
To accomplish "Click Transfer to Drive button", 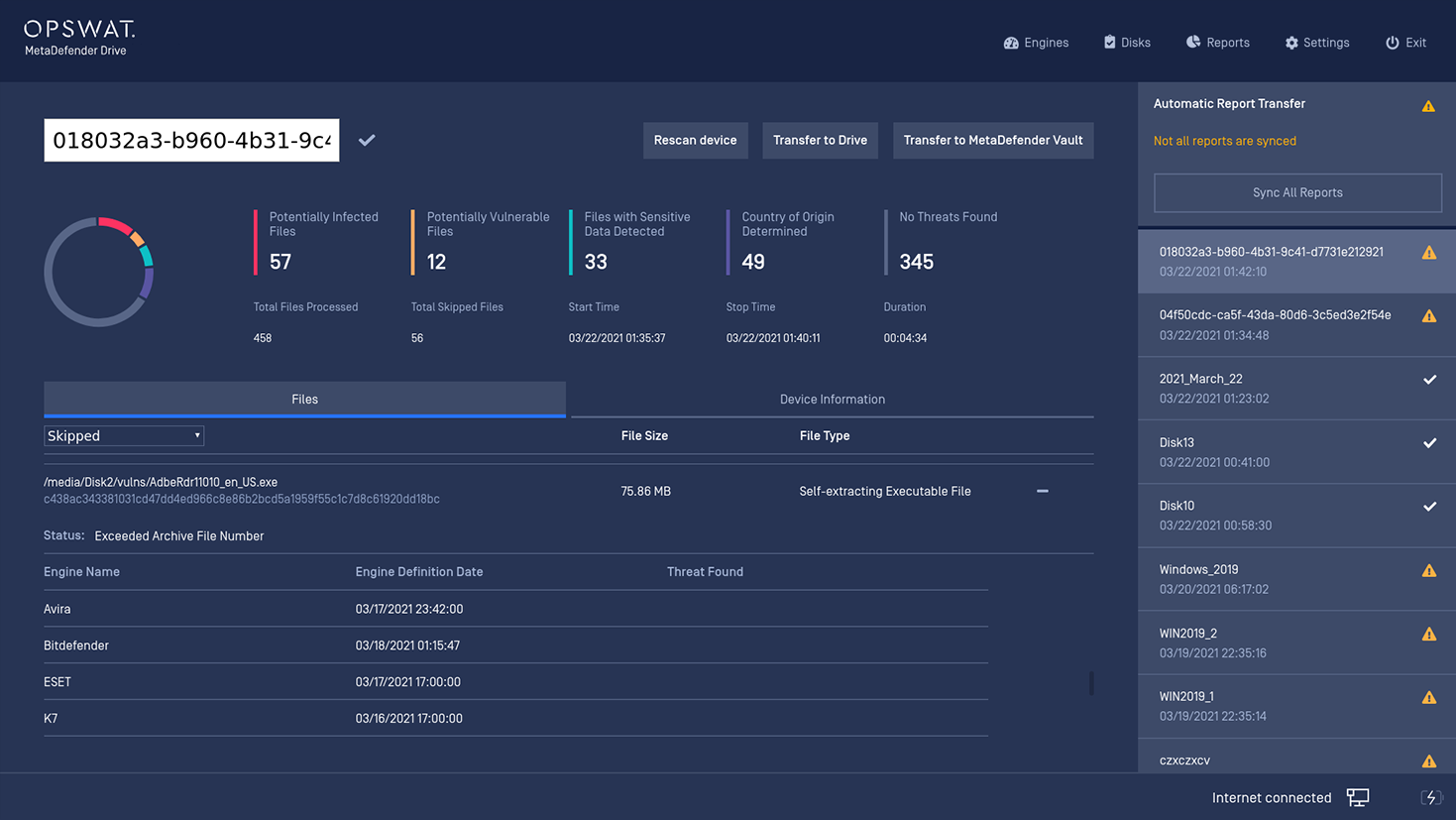I will (x=820, y=140).
